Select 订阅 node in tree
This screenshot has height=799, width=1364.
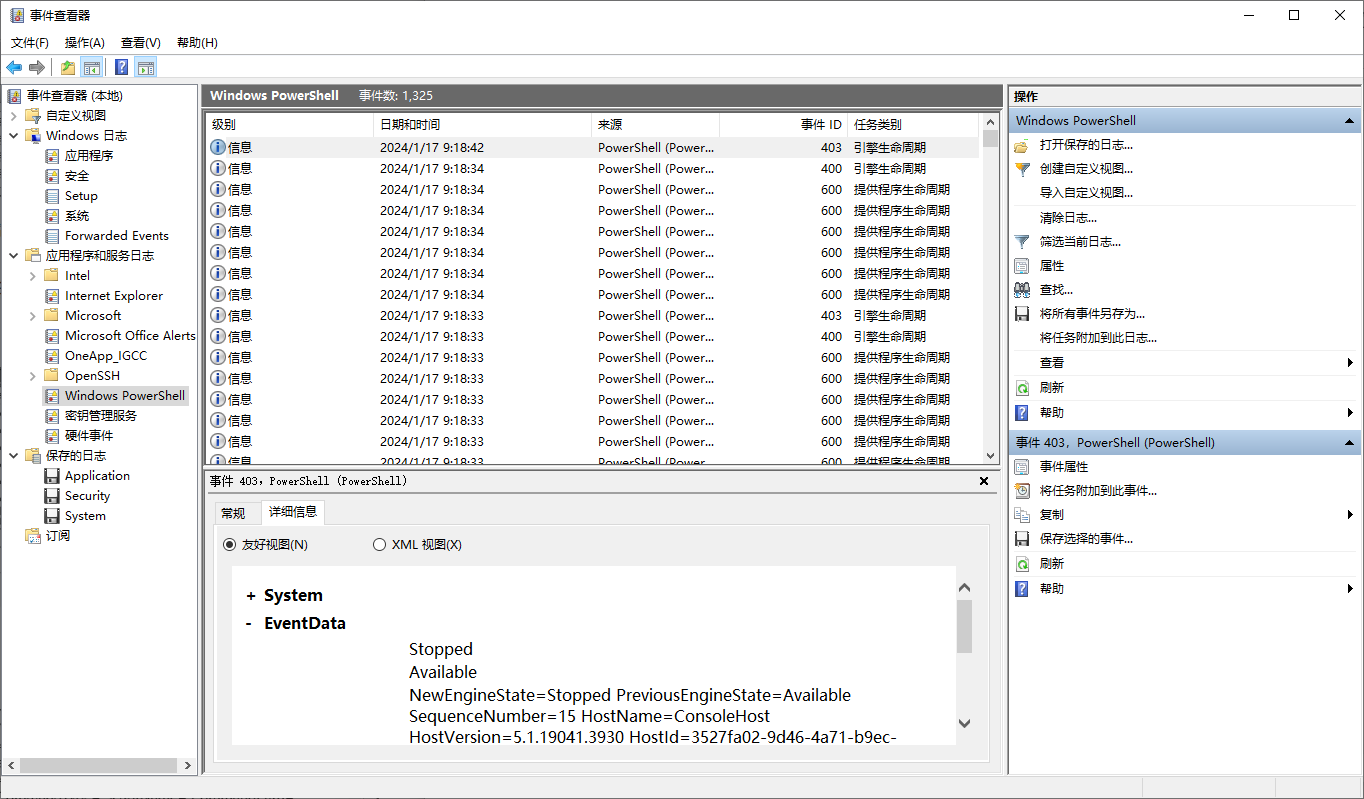(x=58, y=535)
